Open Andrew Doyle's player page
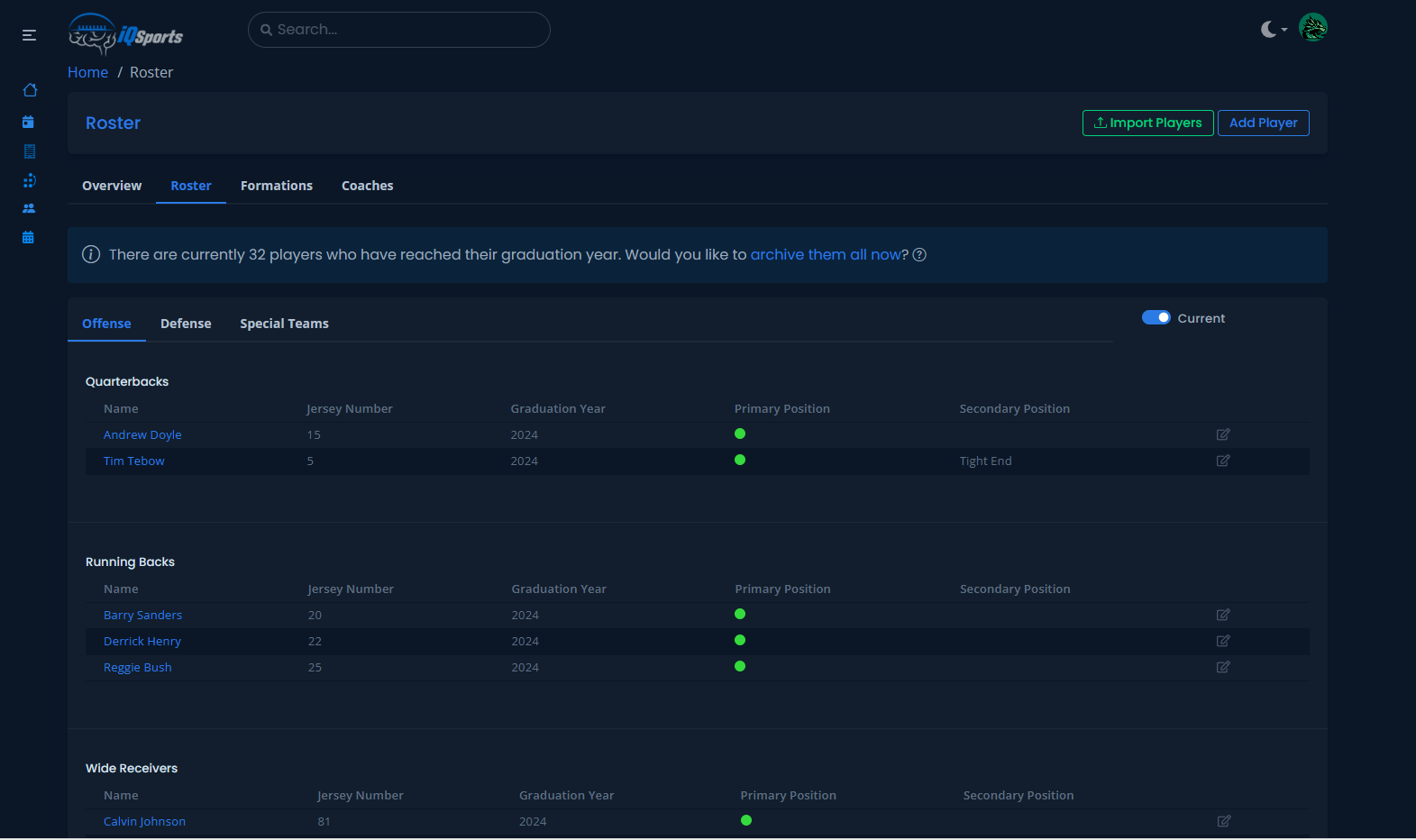The height and width of the screenshot is (840, 1416). (x=142, y=434)
